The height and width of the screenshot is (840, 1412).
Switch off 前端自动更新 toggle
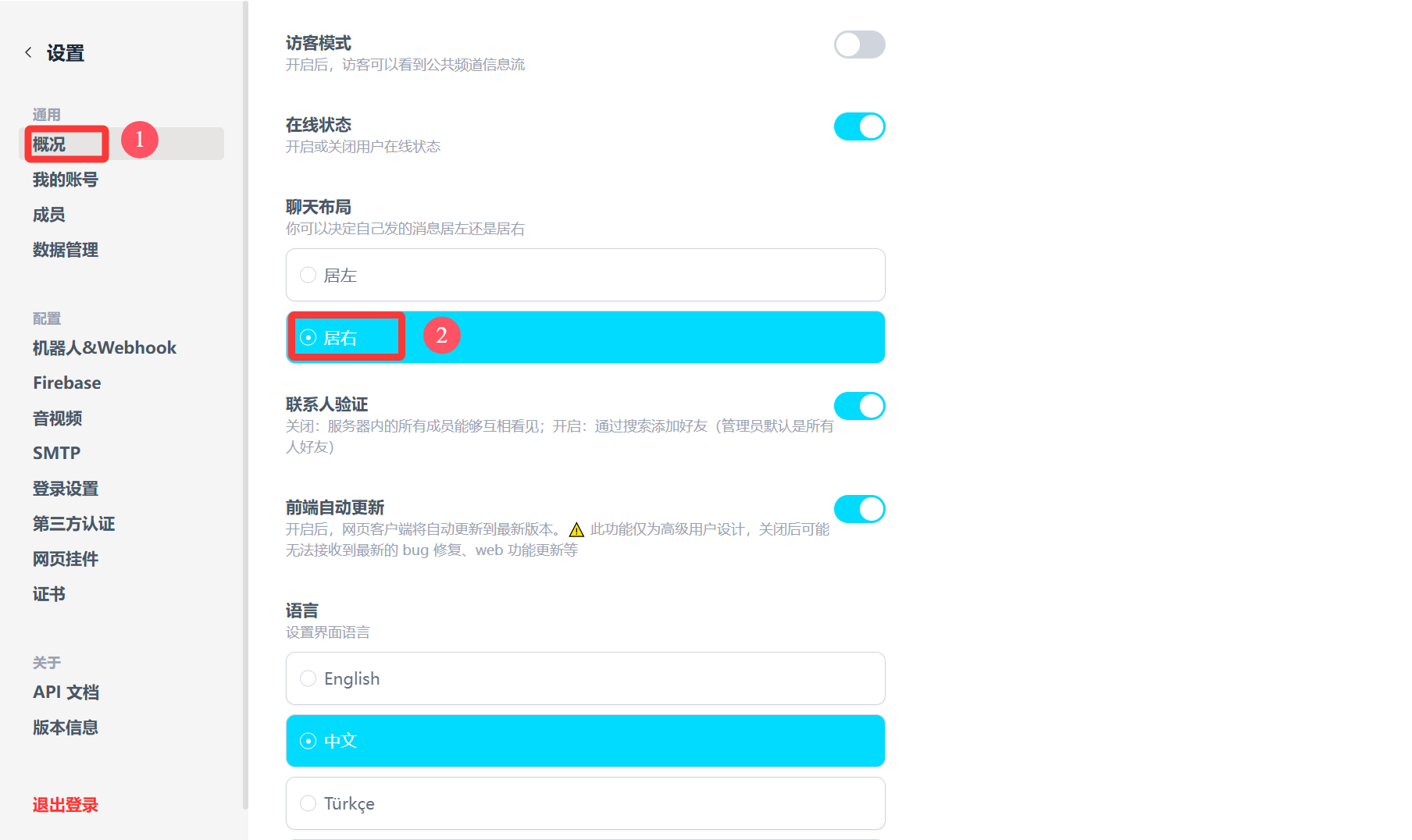coord(859,509)
